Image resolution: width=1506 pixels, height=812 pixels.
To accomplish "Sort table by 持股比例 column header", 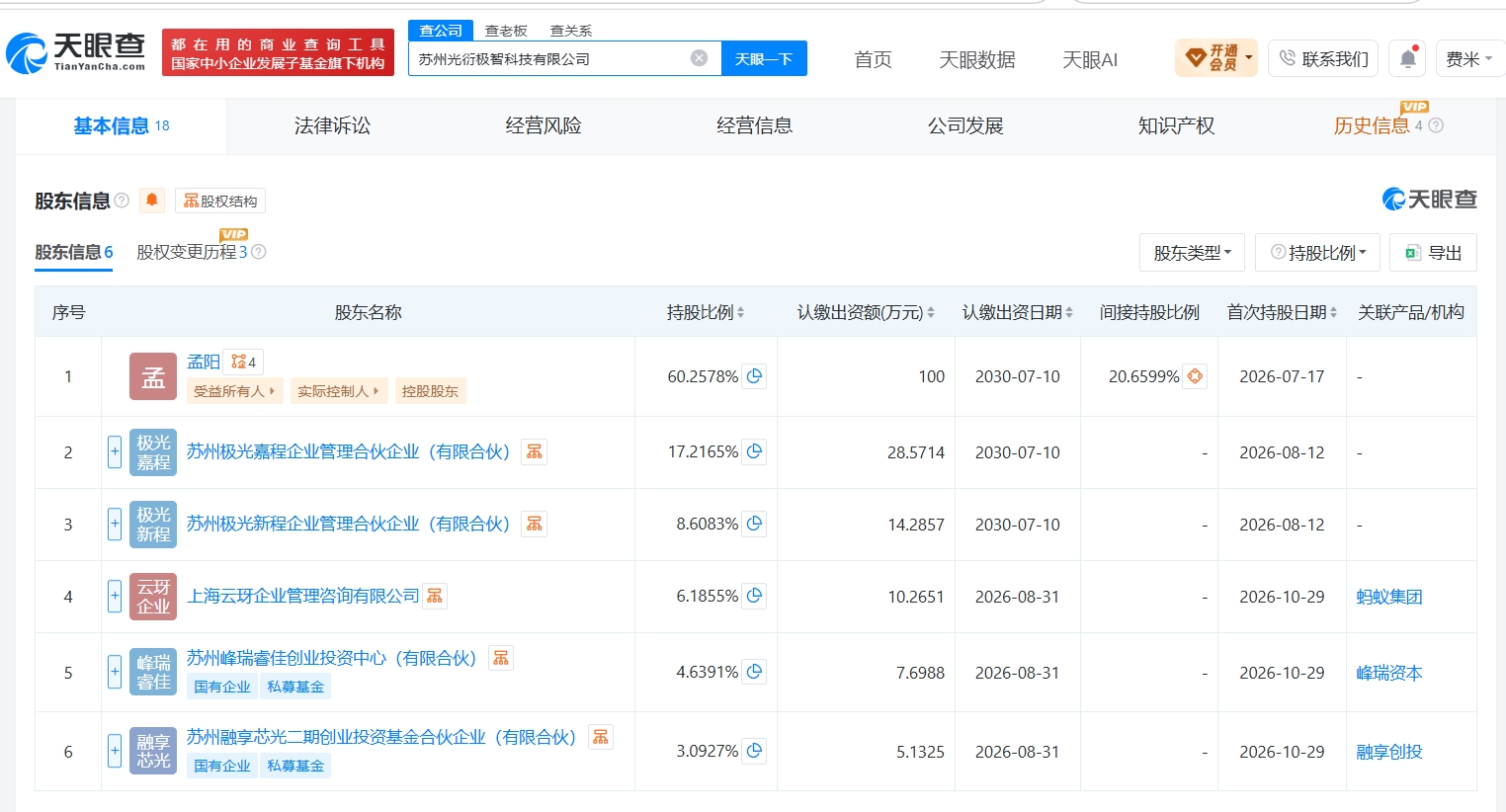I will [706, 312].
